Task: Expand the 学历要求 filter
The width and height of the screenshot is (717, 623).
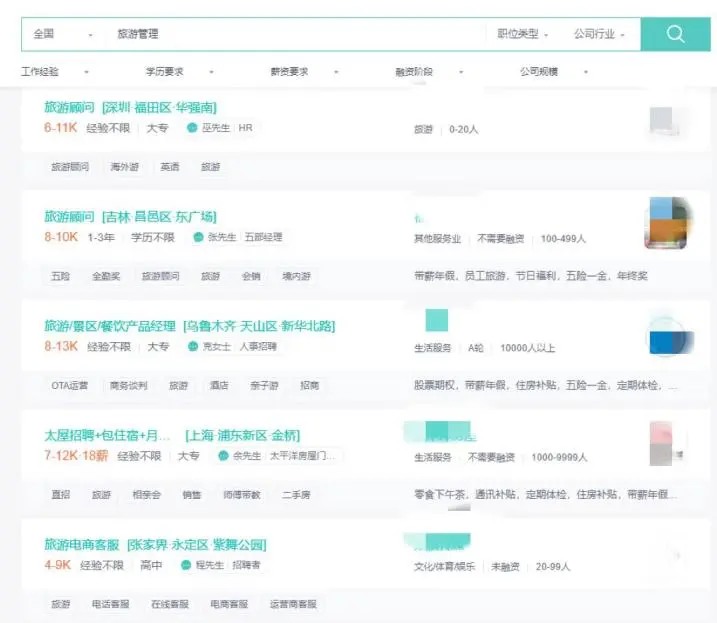Action: coord(179,72)
